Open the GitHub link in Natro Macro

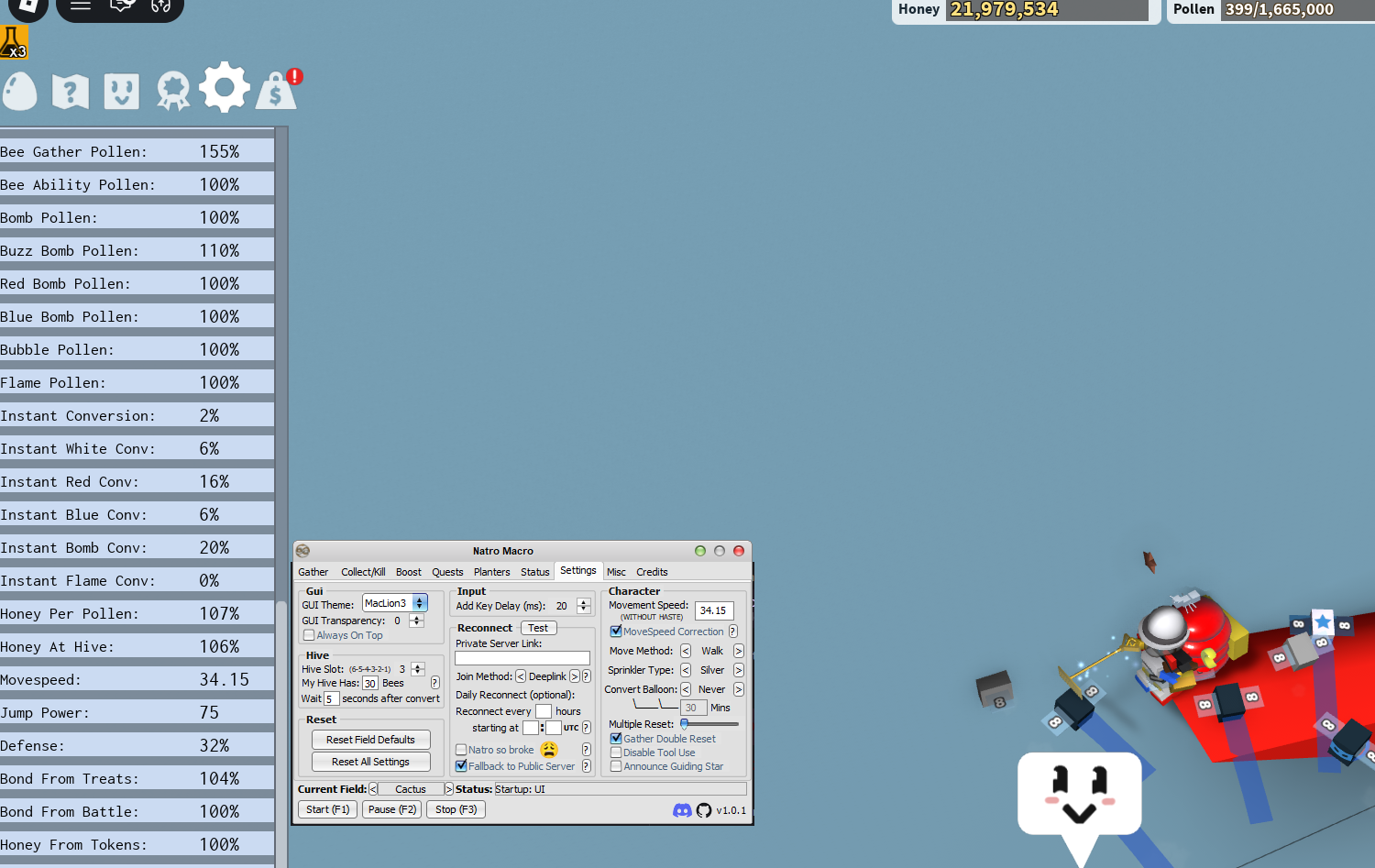704,810
